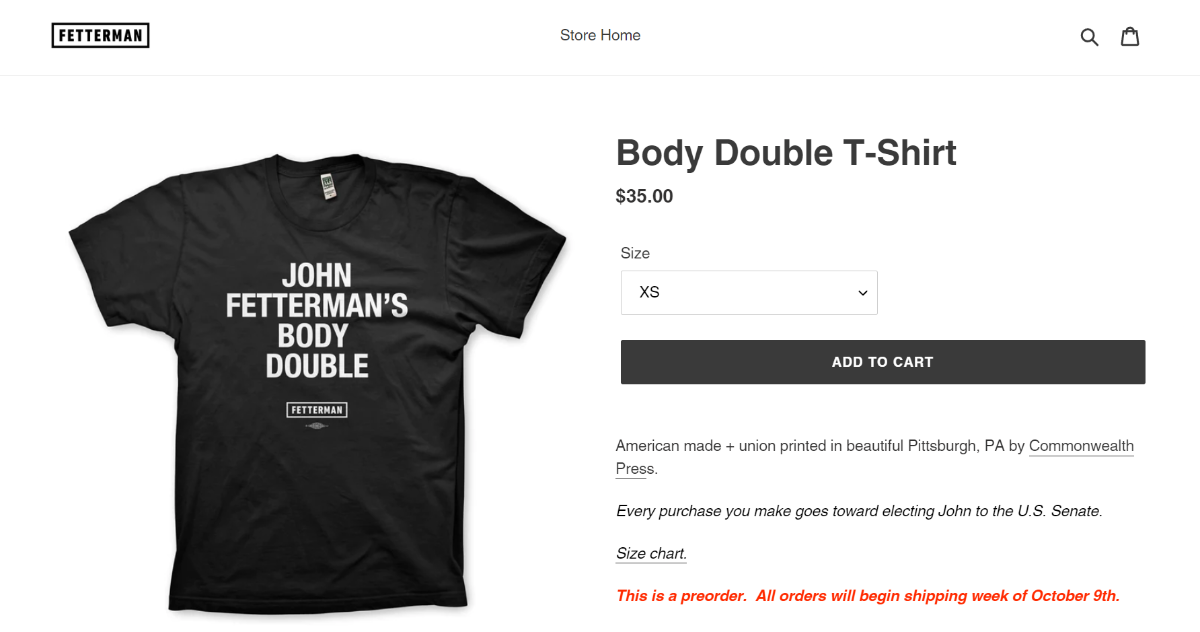
Task: Click the Size field label
Action: [635, 253]
